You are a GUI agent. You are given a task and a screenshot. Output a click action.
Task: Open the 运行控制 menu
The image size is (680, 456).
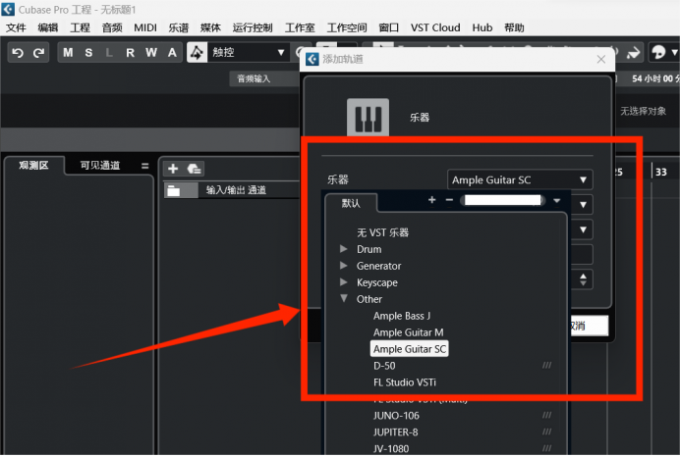coord(252,28)
